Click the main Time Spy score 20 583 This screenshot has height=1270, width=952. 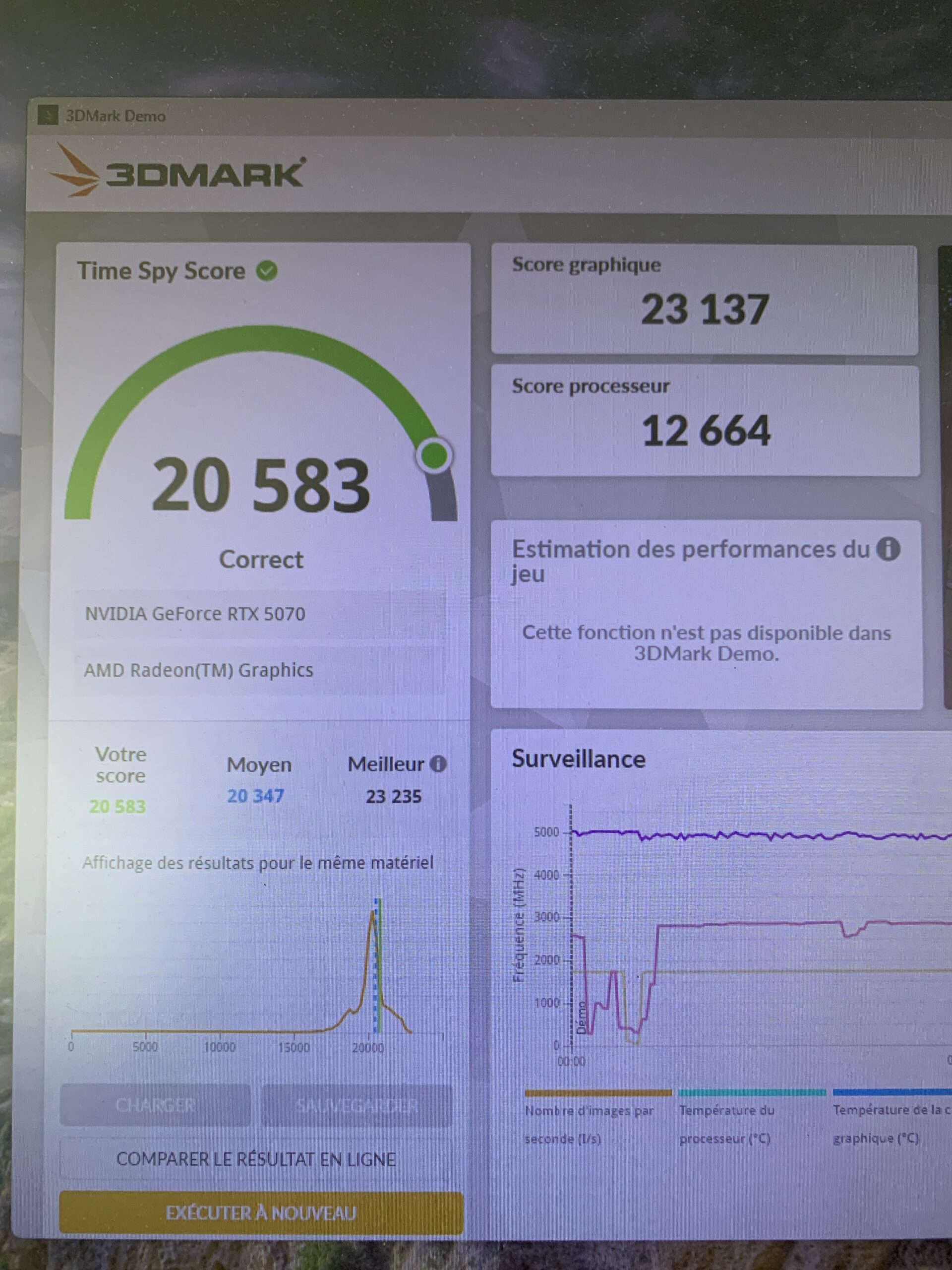(261, 485)
